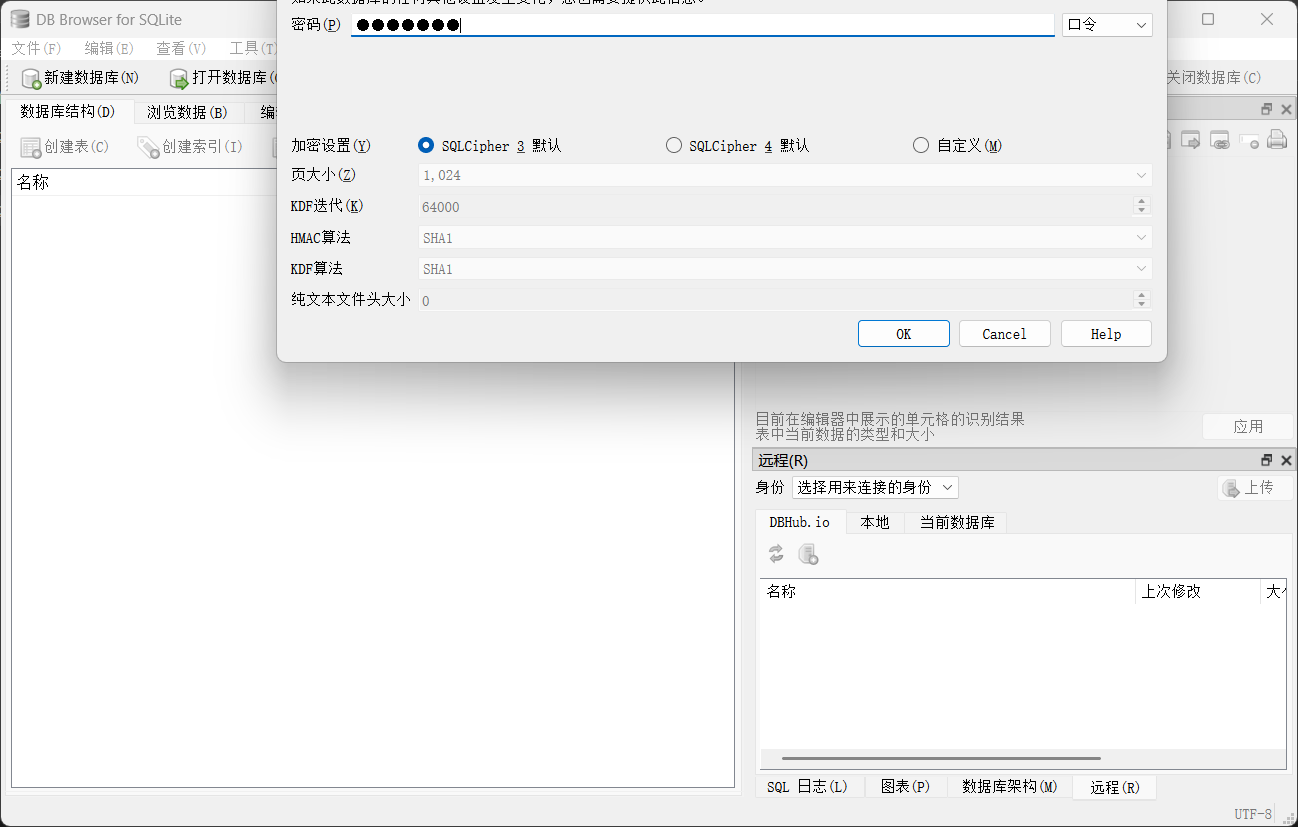Screen dimensions: 1298x827
Task: Switch to the 浏览数据(B) tab
Action: pos(187,112)
